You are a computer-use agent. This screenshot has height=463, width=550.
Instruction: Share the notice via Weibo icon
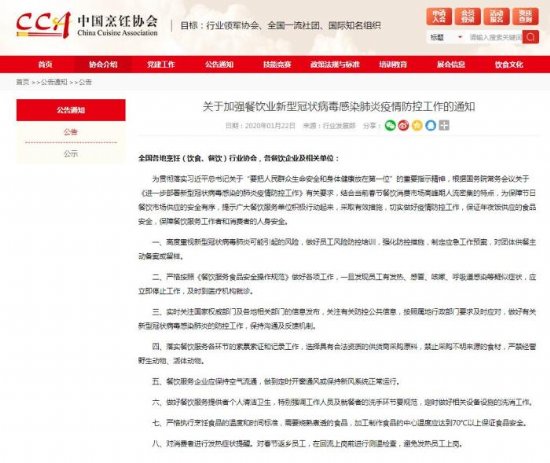[403, 125]
